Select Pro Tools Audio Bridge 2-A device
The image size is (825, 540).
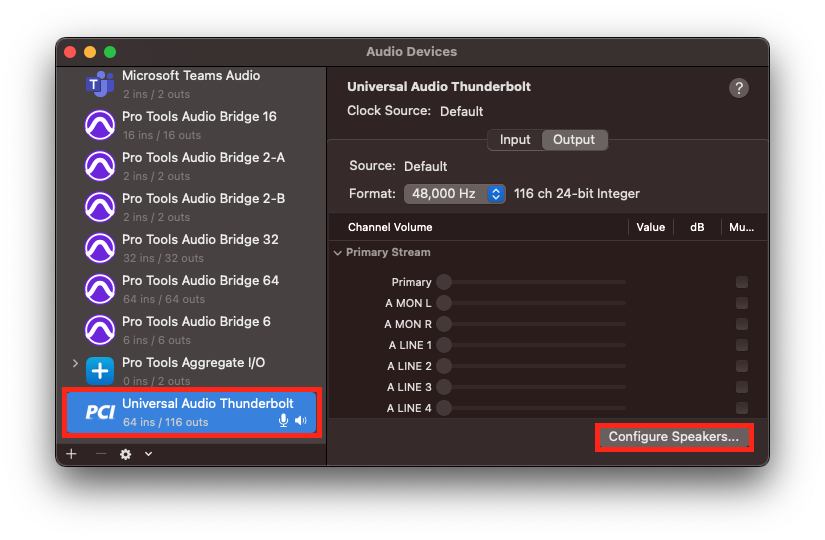click(x=193, y=166)
